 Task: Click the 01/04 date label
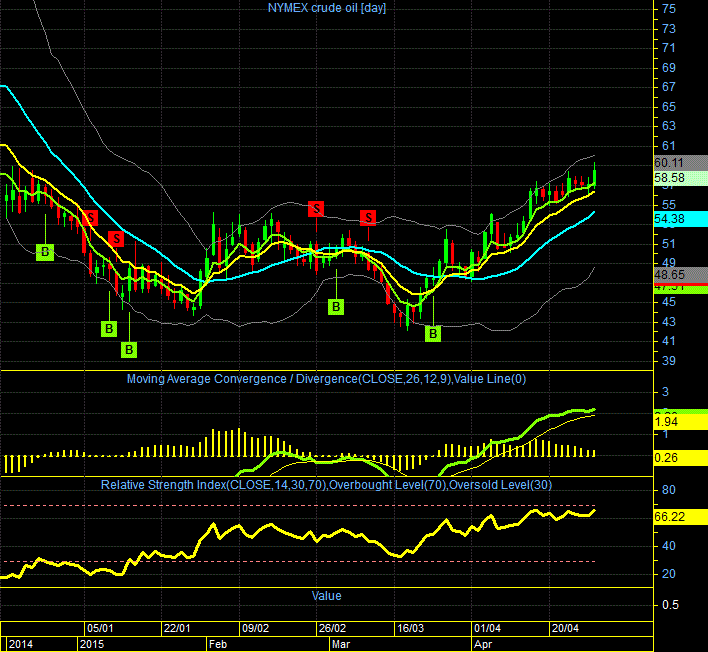click(x=488, y=628)
